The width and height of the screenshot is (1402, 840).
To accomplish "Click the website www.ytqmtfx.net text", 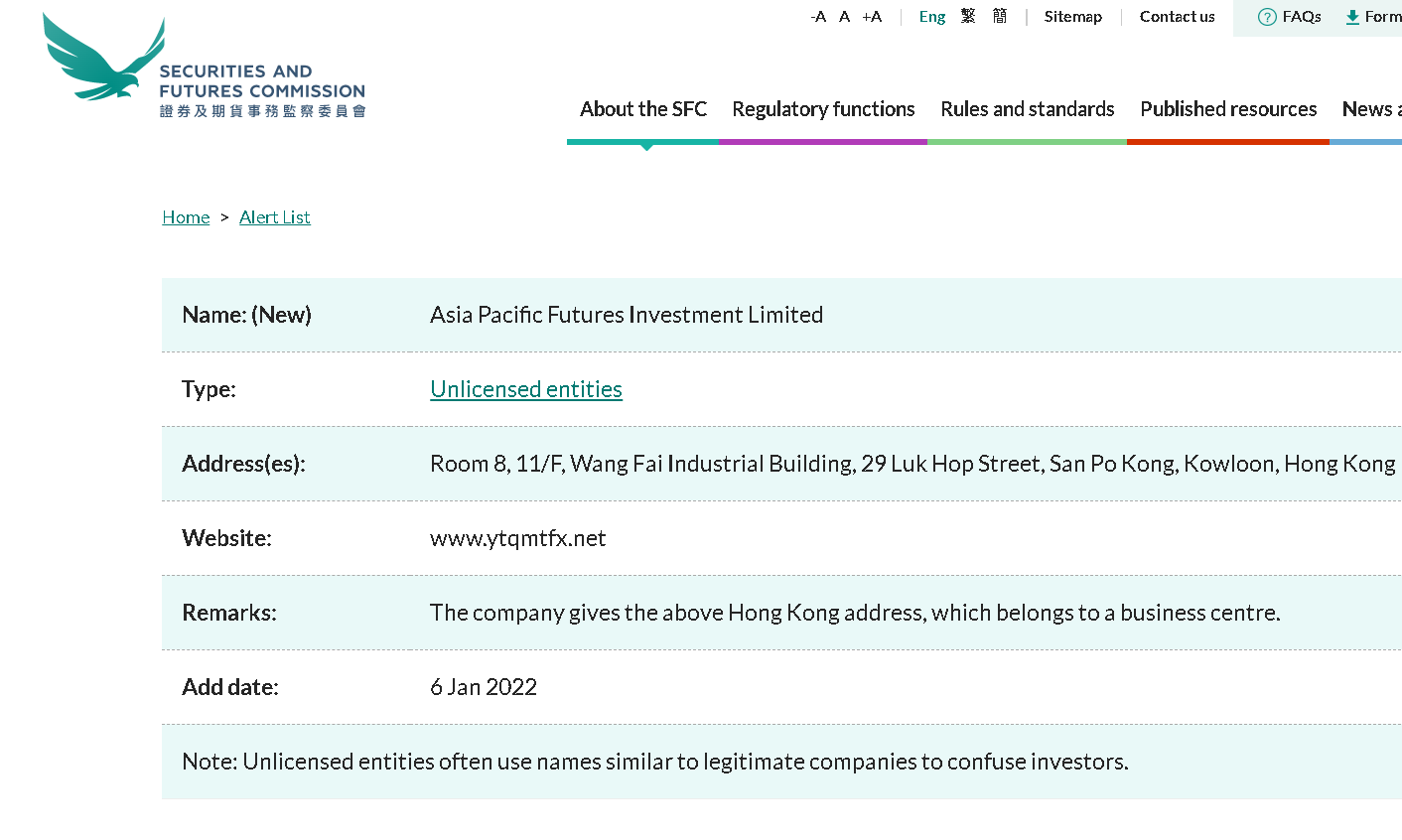I will (x=517, y=538).
